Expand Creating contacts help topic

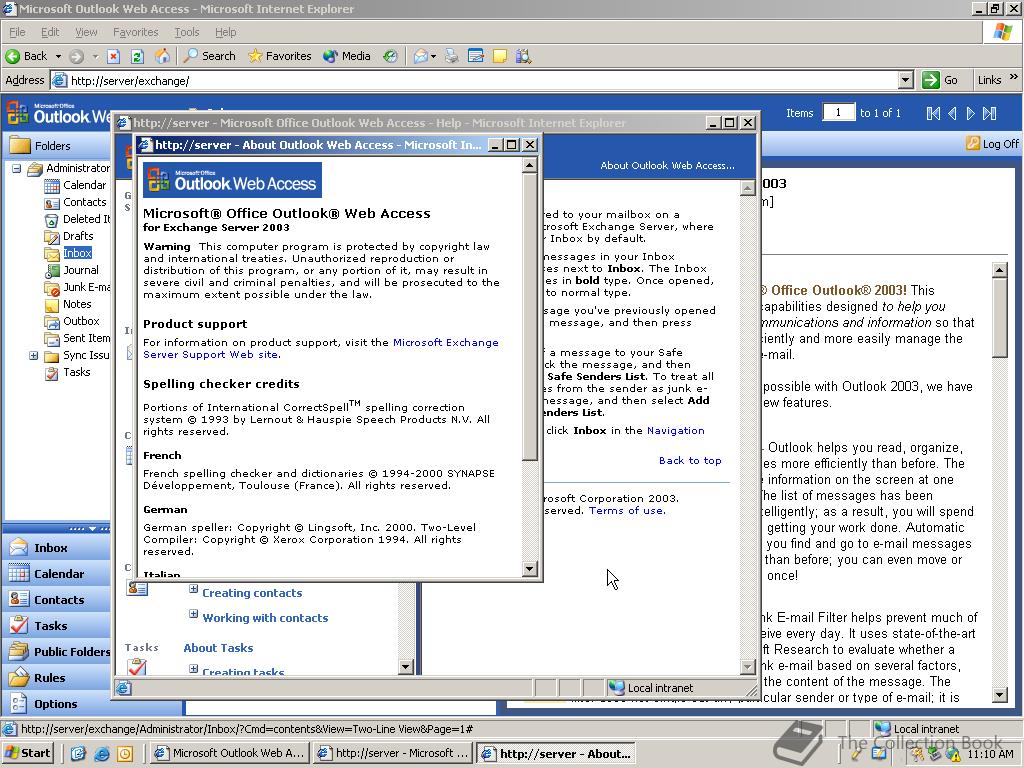tap(193, 590)
